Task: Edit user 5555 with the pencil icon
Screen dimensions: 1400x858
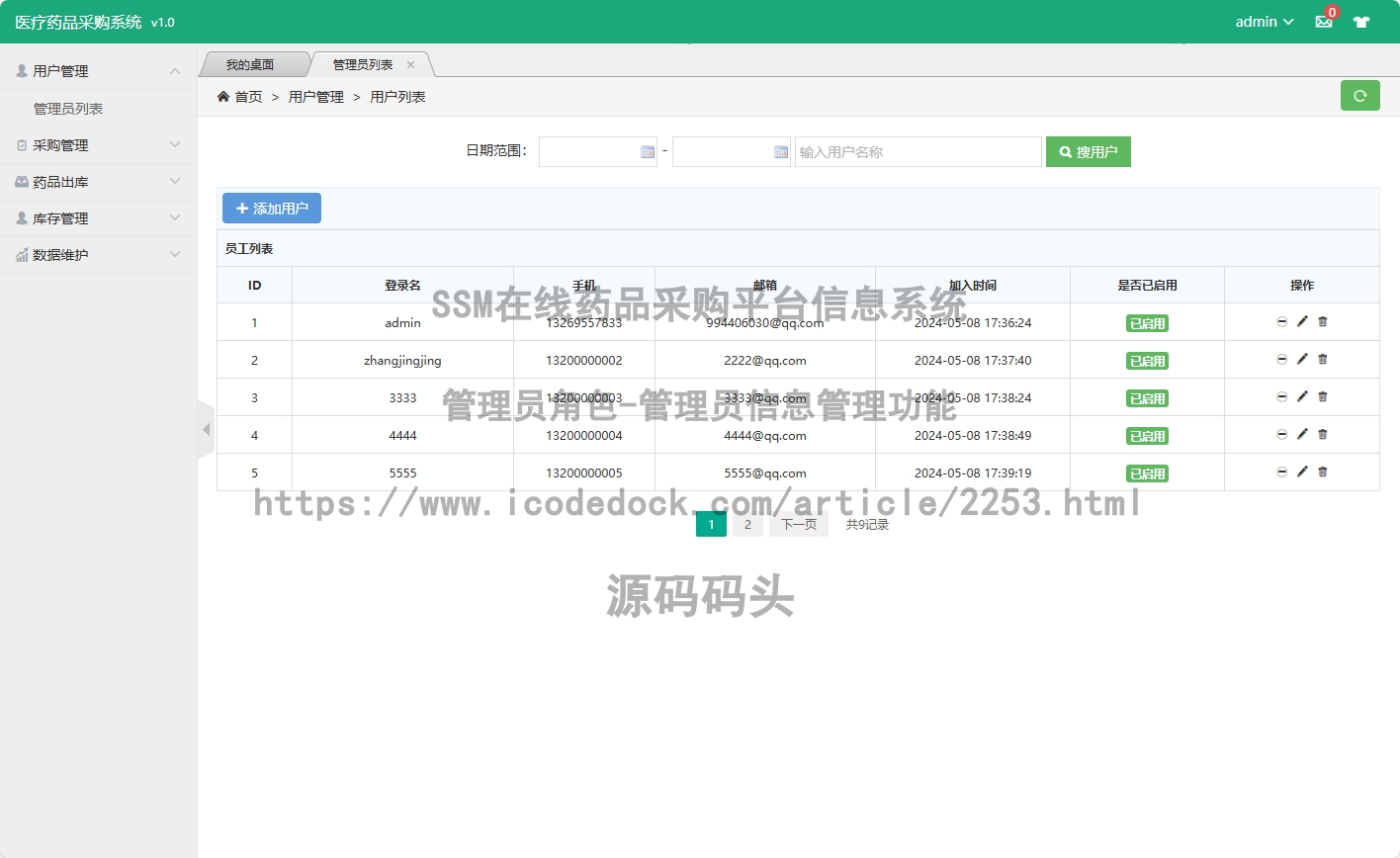Action: click(1302, 472)
